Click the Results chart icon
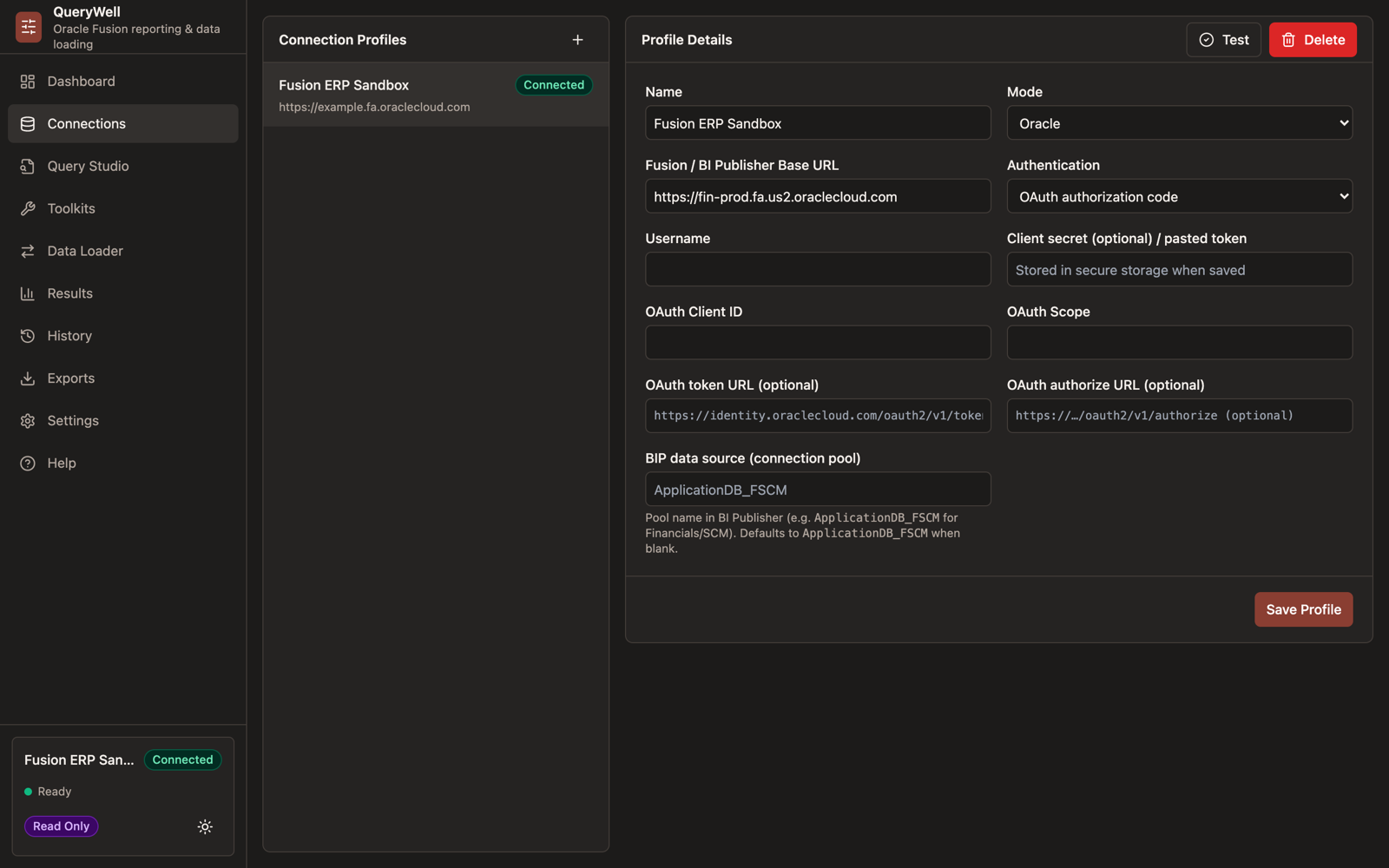Image resolution: width=1389 pixels, height=868 pixels. click(28, 294)
